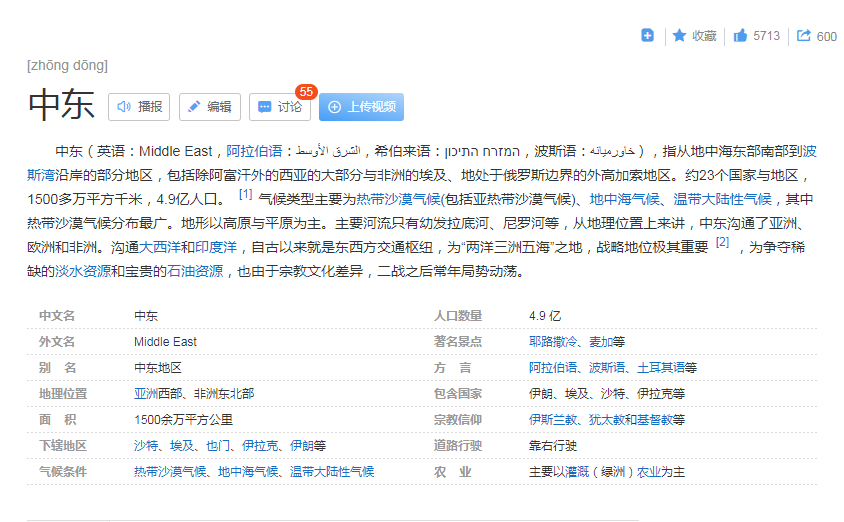Screen dimensions: 844x522
Task: Follow the 石油资源 link
Action: coord(195,271)
